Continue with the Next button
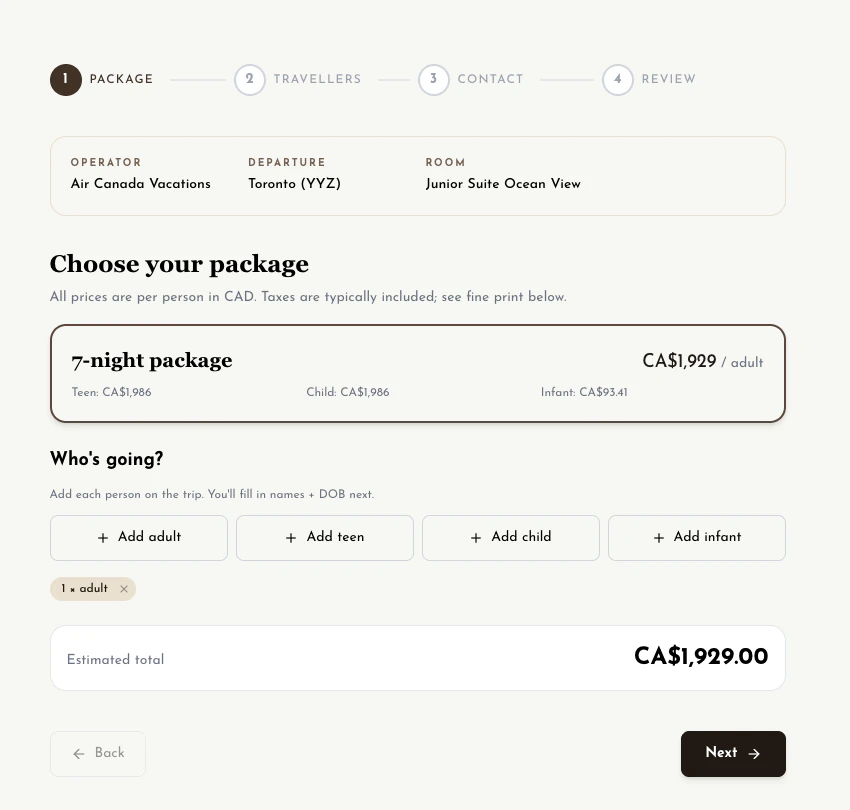The width and height of the screenshot is (850, 810). (733, 754)
